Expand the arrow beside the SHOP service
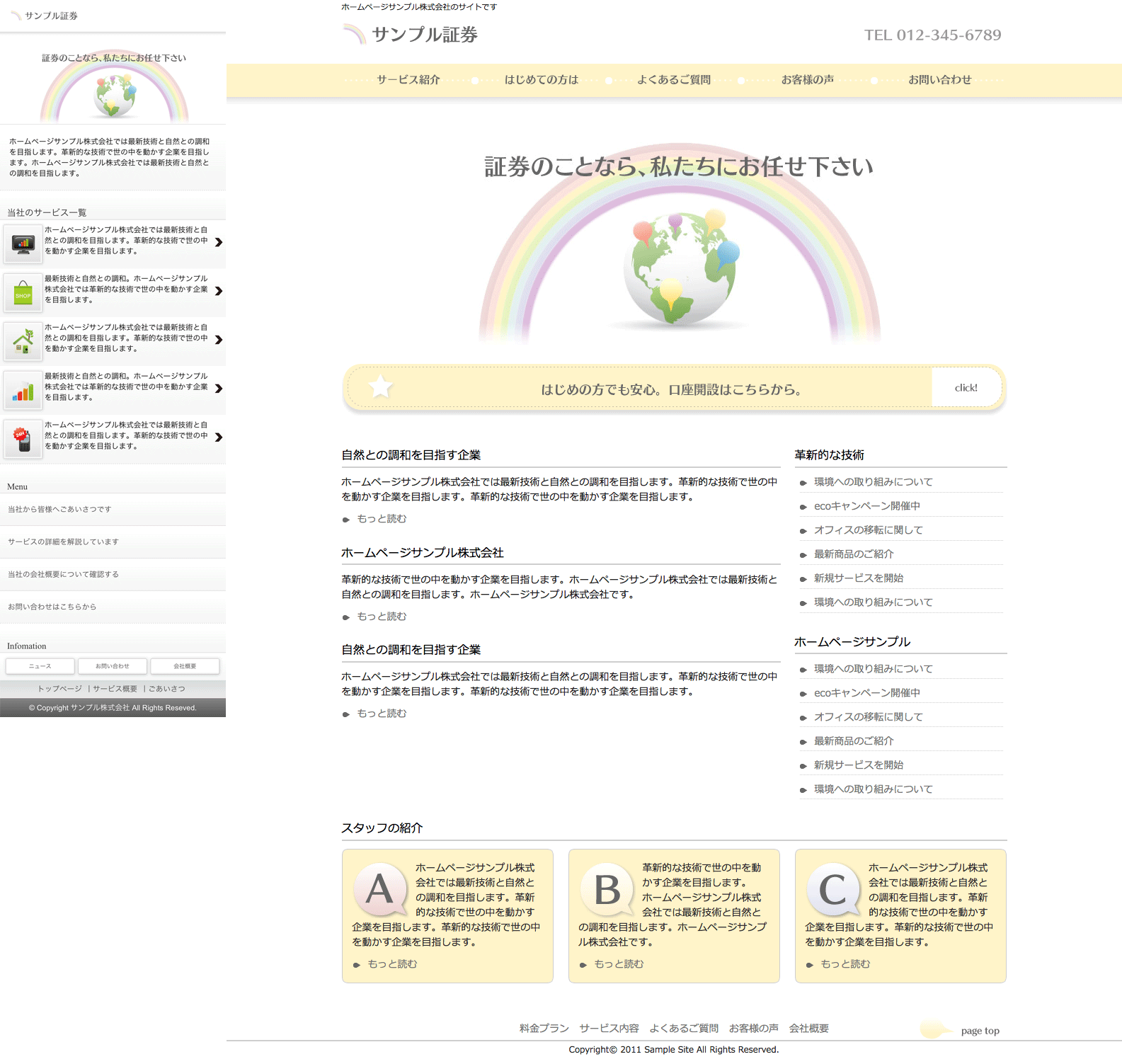This screenshot has height=1064, width=1122. [x=219, y=291]
